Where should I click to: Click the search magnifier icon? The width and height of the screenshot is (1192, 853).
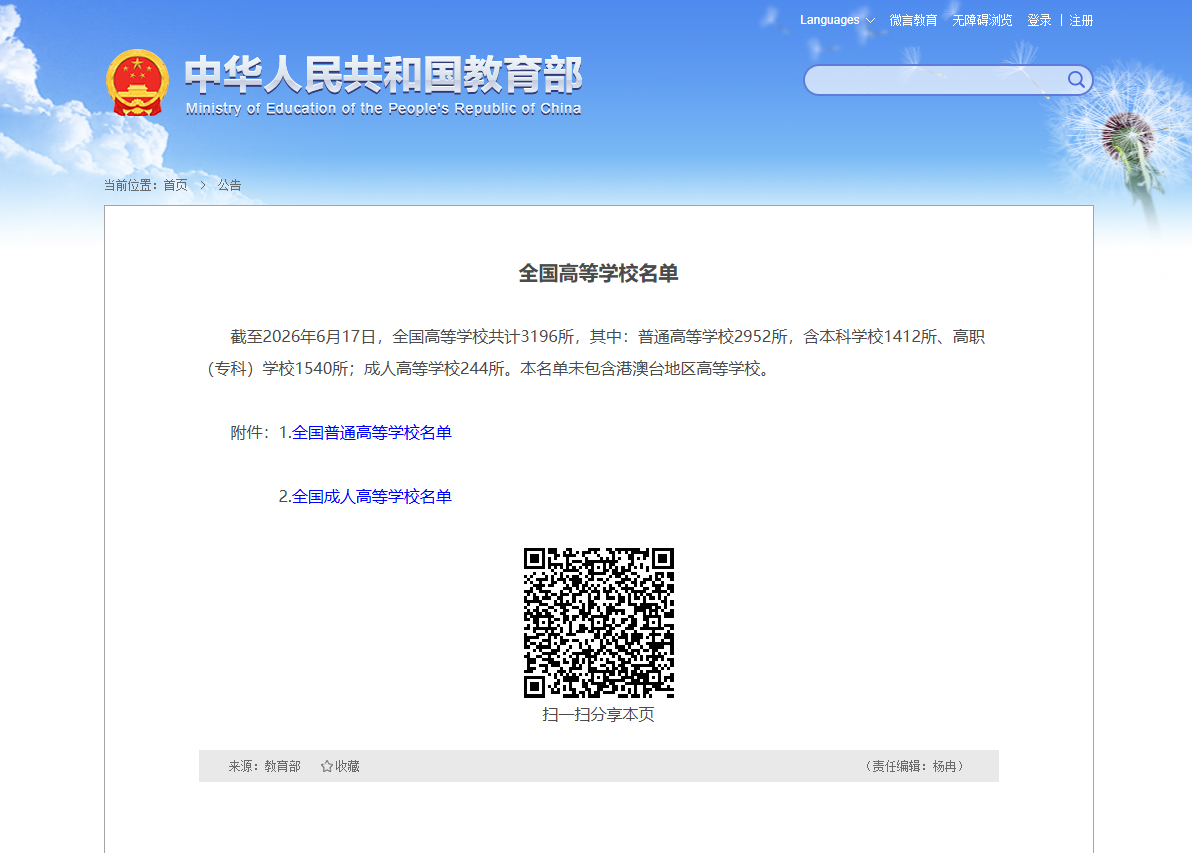pos(1076,79)
